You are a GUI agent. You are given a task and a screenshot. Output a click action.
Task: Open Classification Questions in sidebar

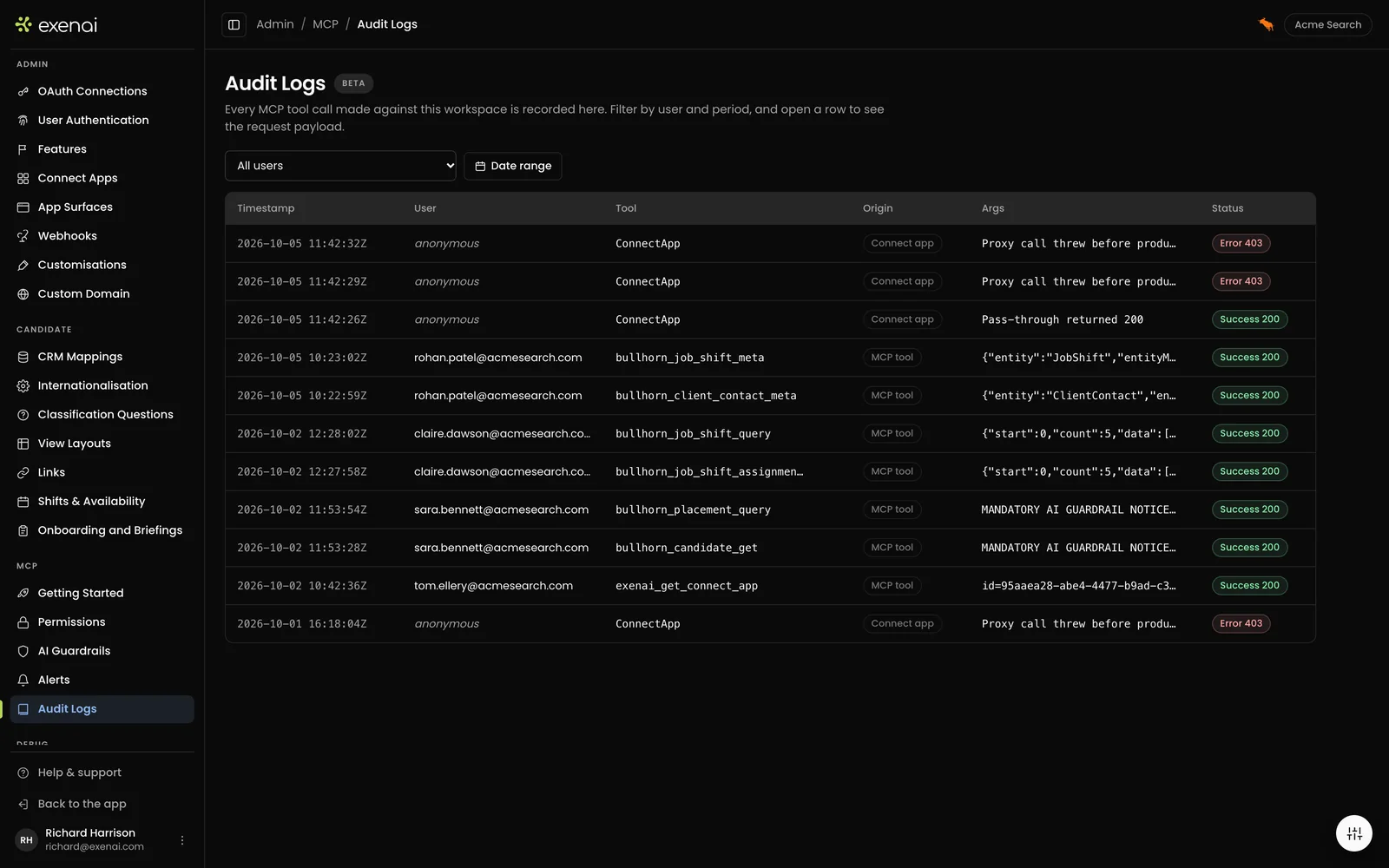coord(102,415)
